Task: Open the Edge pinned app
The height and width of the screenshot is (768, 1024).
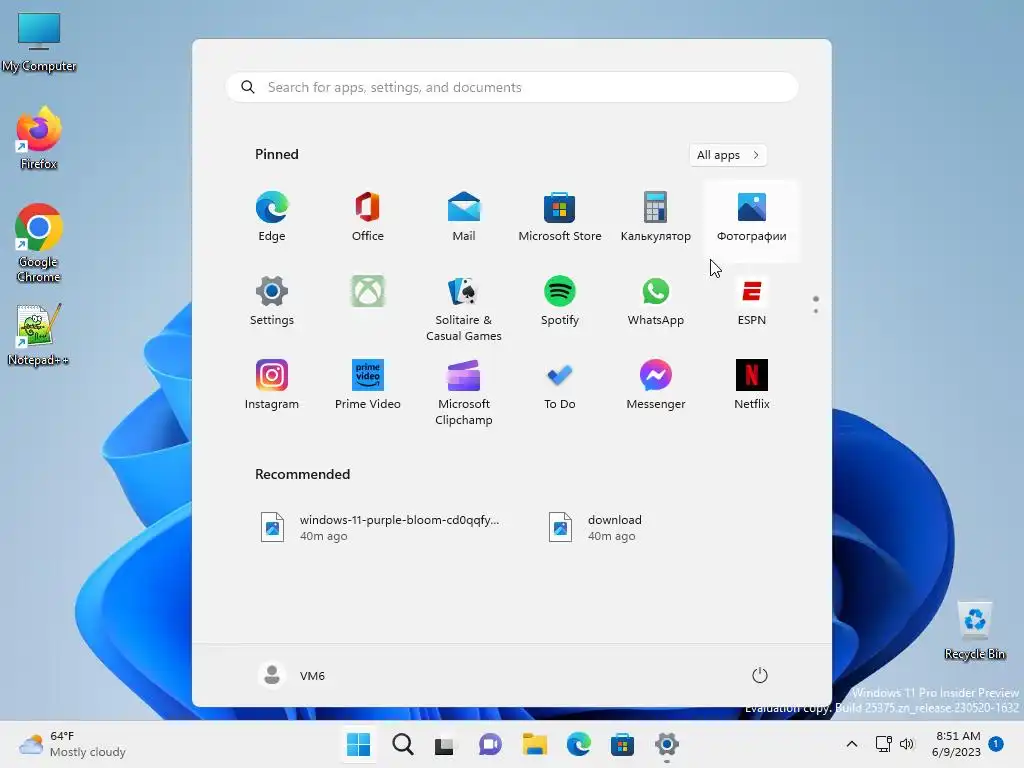Action: pos(272,217)
